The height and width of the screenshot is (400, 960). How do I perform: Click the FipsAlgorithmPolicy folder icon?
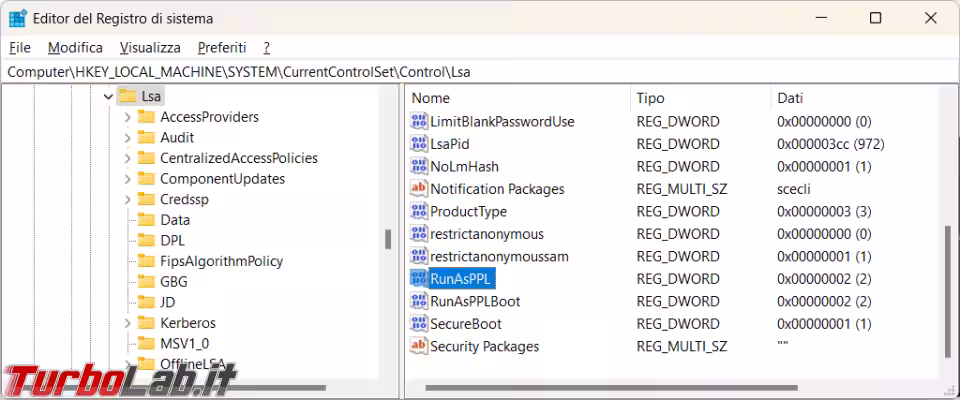146,261
